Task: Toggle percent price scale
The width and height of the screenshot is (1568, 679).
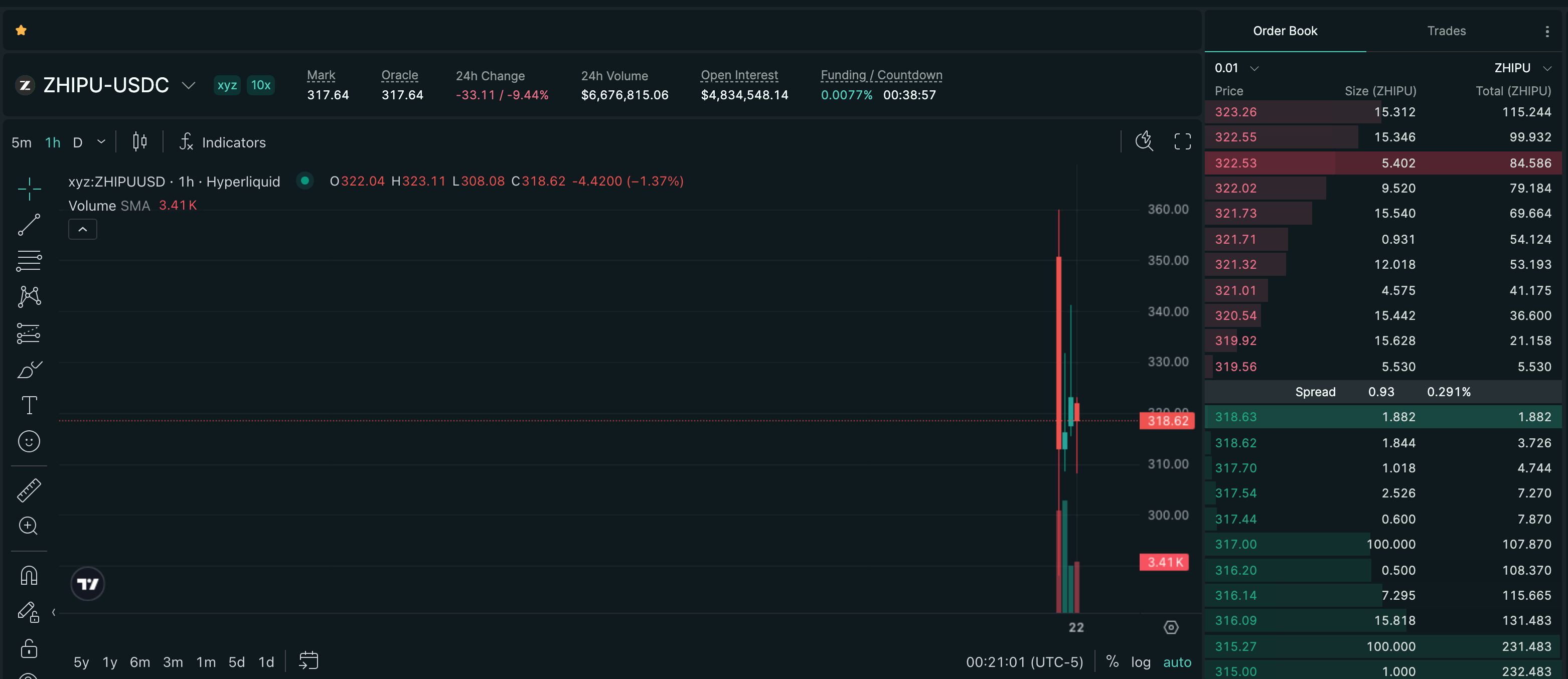Action: coord(1112,662)
